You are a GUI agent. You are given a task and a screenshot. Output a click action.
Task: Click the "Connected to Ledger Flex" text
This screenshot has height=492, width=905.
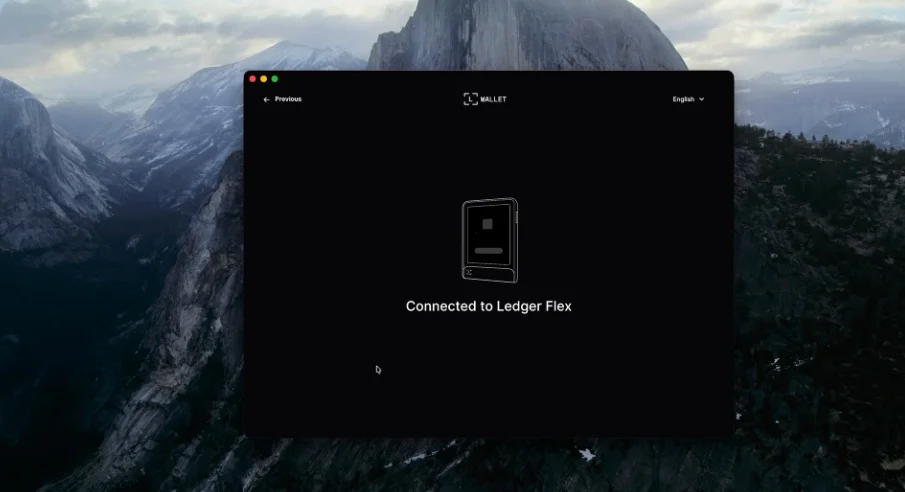click(x=489, y=306)
